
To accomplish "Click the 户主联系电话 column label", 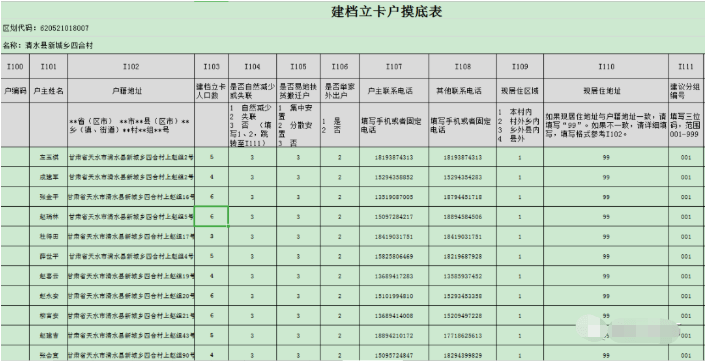I will tap(394, 91).
